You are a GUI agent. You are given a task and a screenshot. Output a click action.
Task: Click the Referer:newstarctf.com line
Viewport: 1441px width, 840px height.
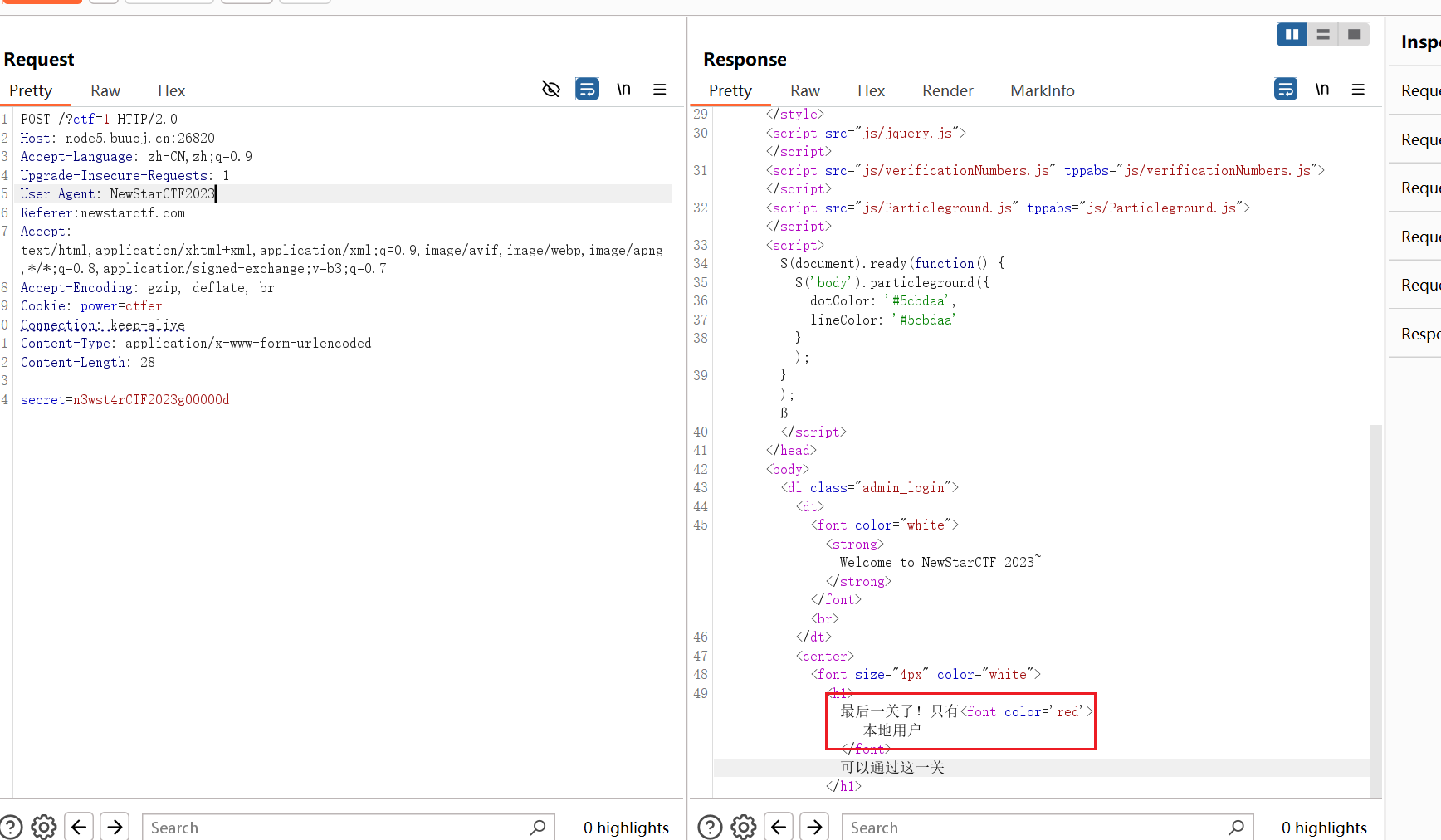coord(103,213)
